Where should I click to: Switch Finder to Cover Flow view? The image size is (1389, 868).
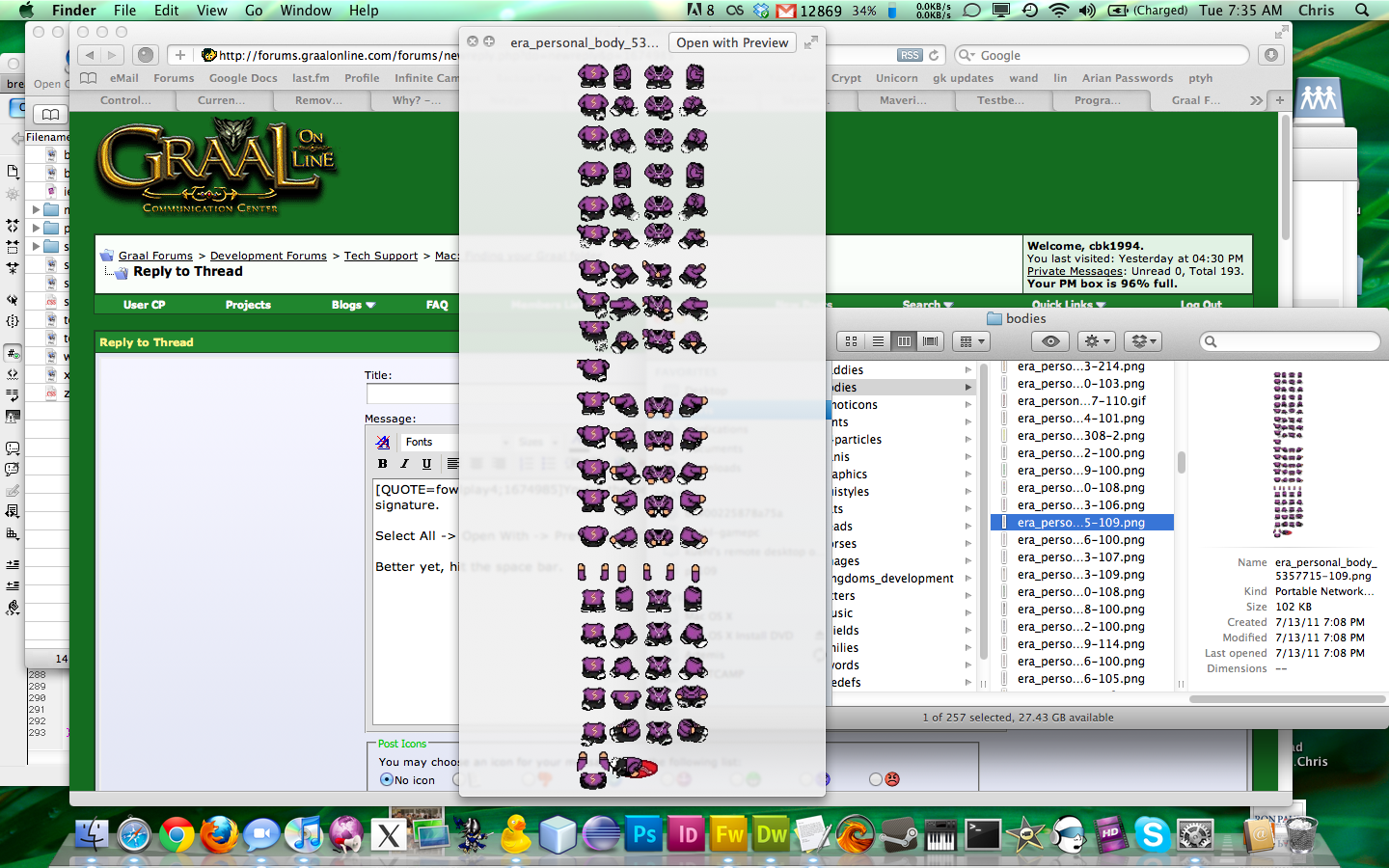point(930,341)
